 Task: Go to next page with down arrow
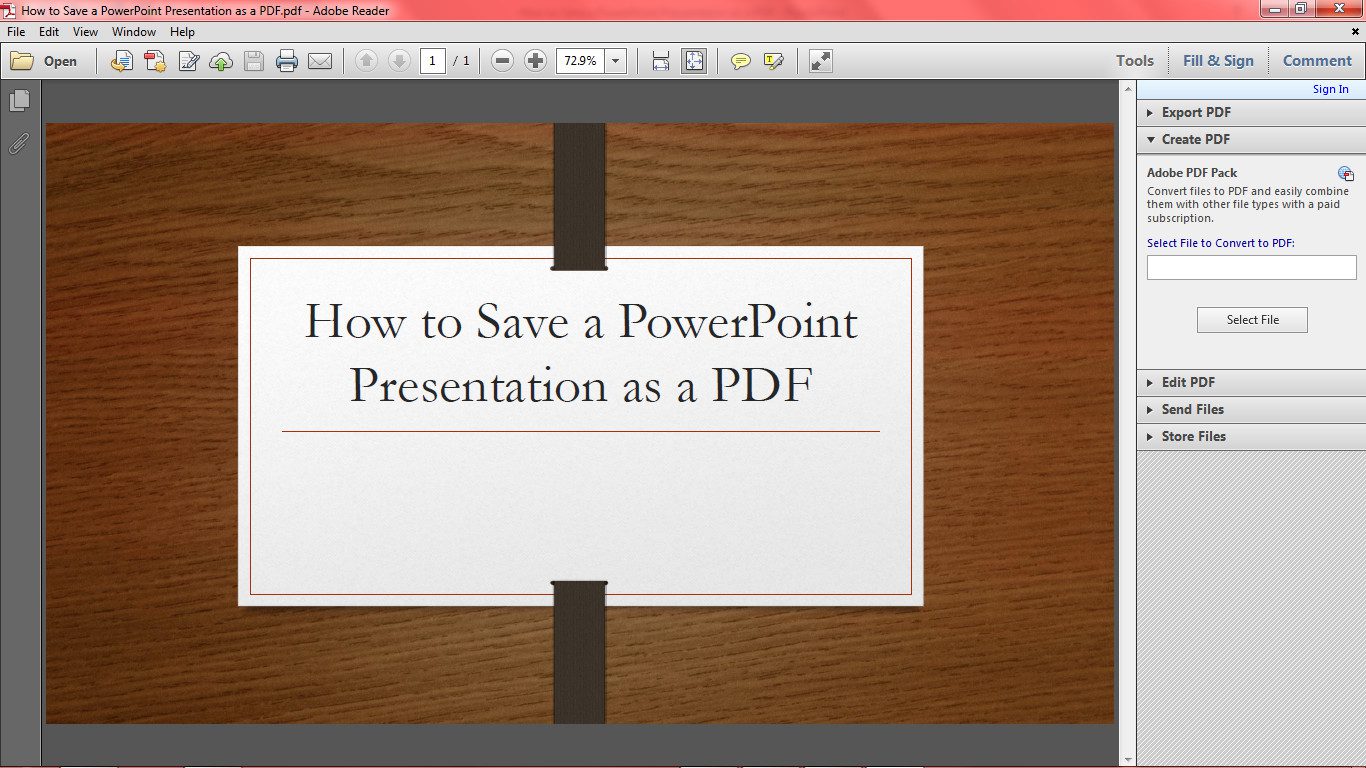(x=399, y=61)
